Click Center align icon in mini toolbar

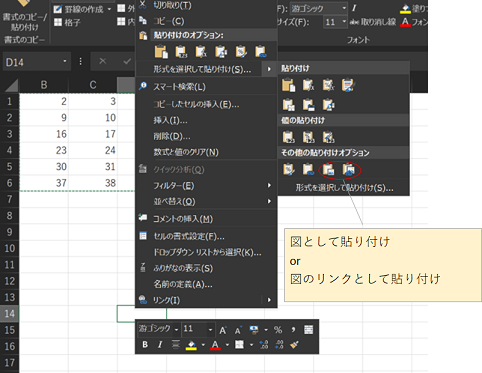(x=175, y=344)
